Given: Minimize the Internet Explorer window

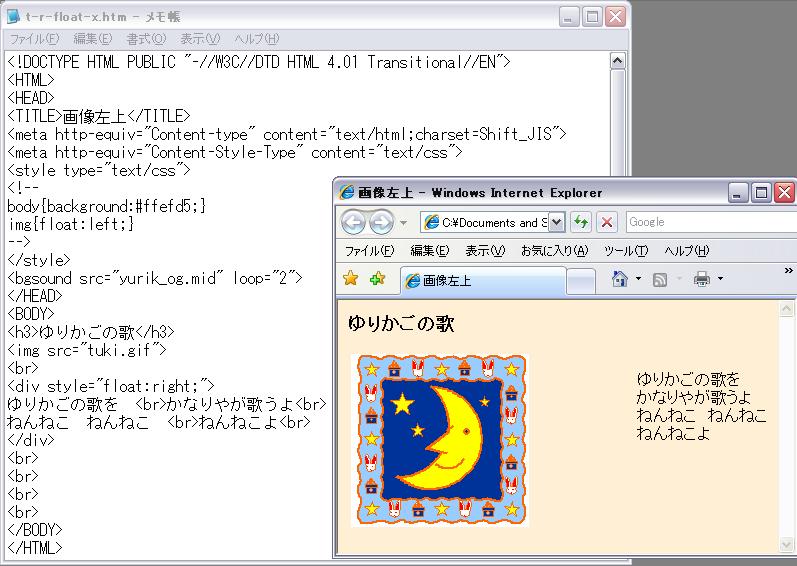Looking at the screenshot, I should (x=738, y=193).
